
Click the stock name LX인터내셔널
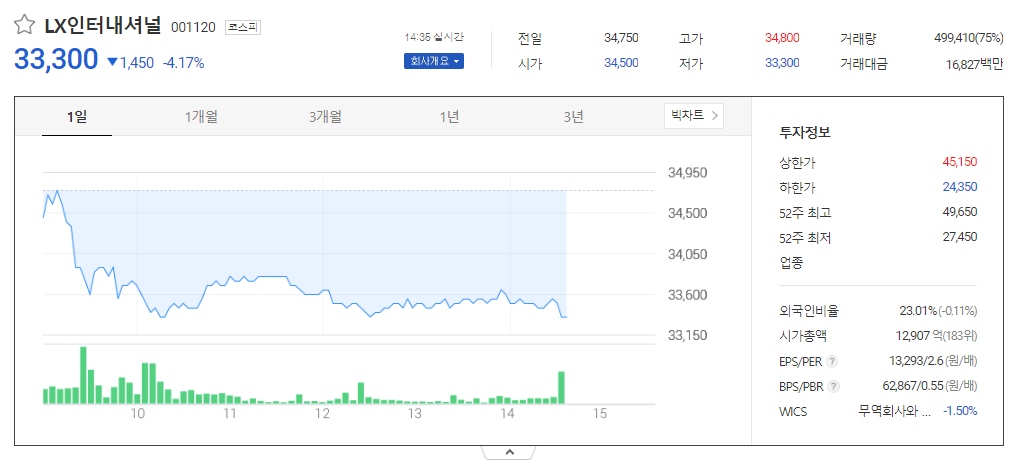pyautogui.click(x=103, y=26)
